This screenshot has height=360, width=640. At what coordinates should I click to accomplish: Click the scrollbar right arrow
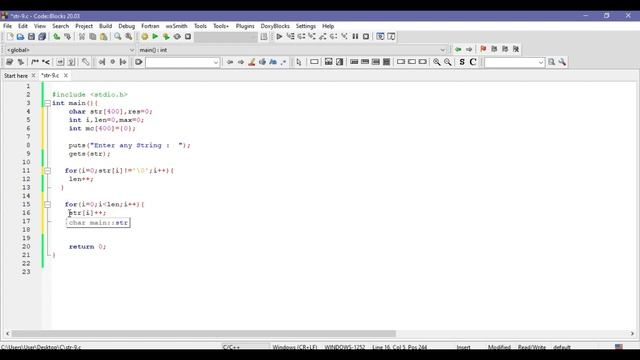(632, 333)
